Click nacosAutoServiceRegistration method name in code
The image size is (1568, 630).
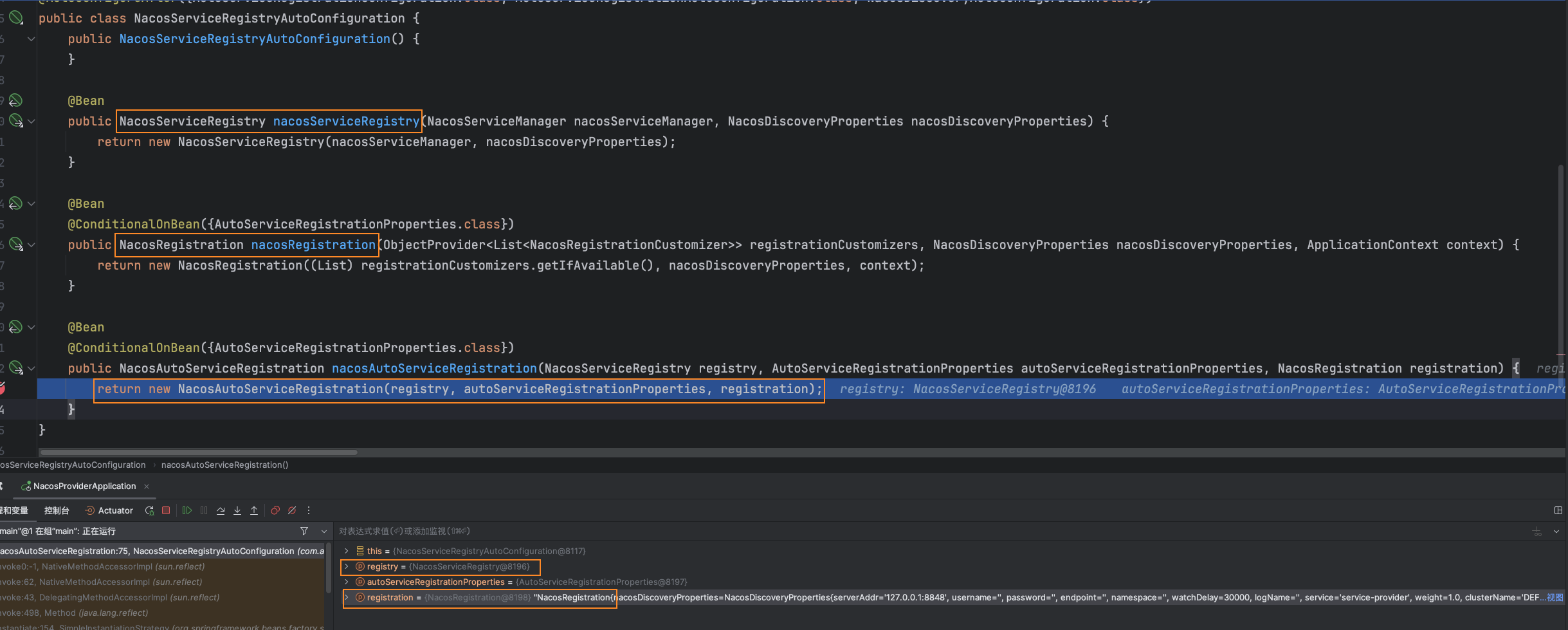(x=434, y=368)
